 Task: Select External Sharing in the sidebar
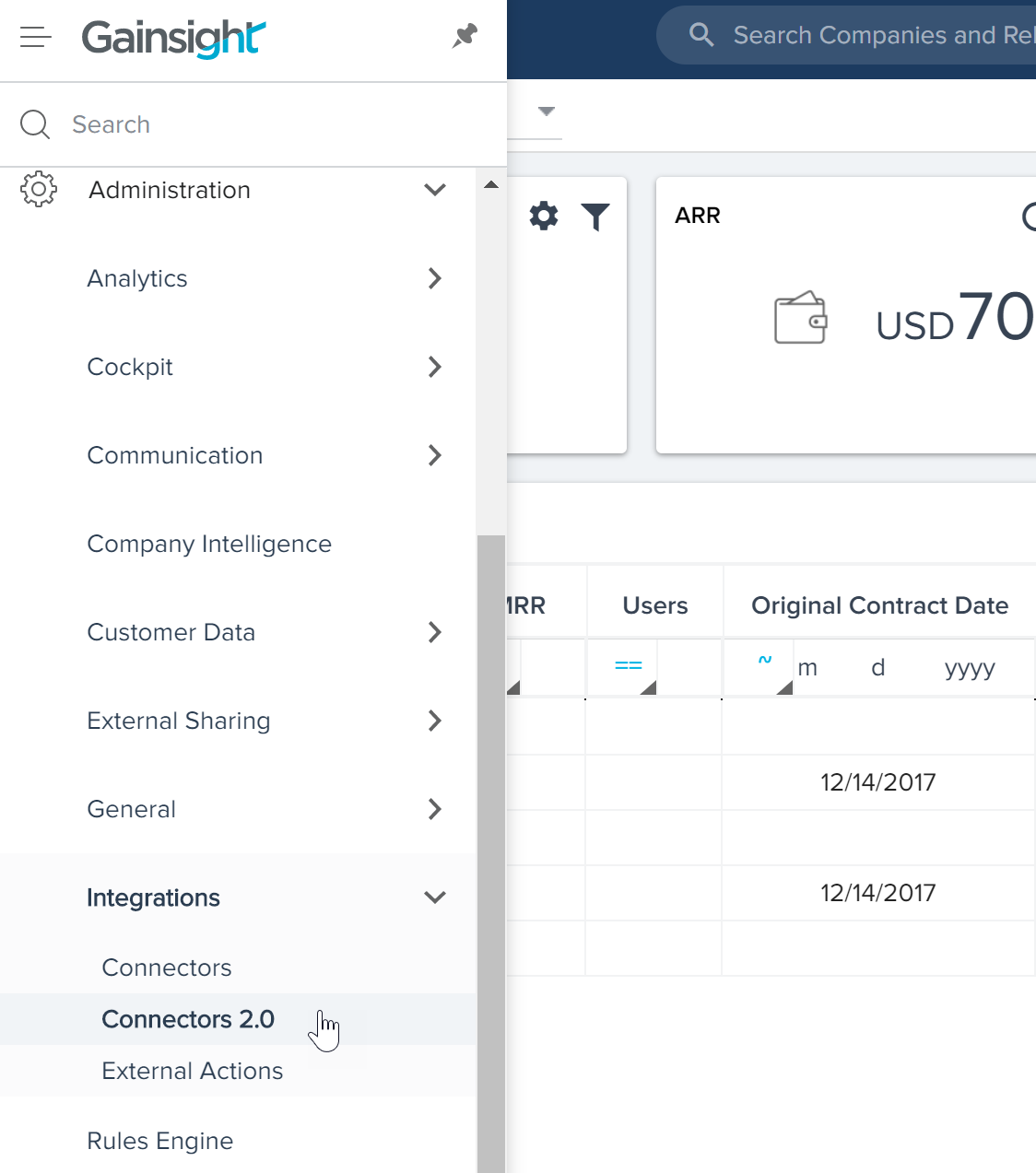[179, 721]
